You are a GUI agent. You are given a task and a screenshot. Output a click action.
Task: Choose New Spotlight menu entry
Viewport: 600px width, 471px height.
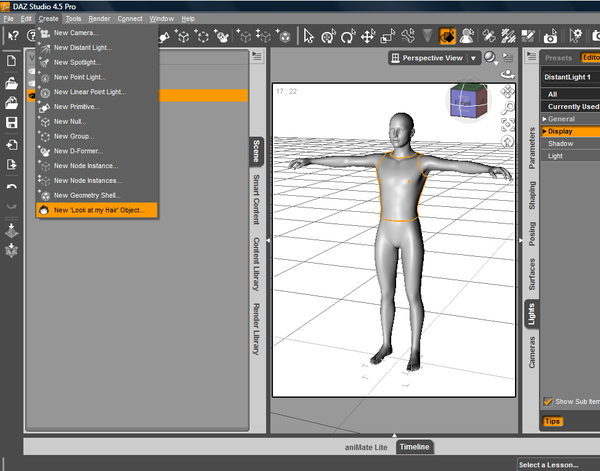click(x=97, y=62)
